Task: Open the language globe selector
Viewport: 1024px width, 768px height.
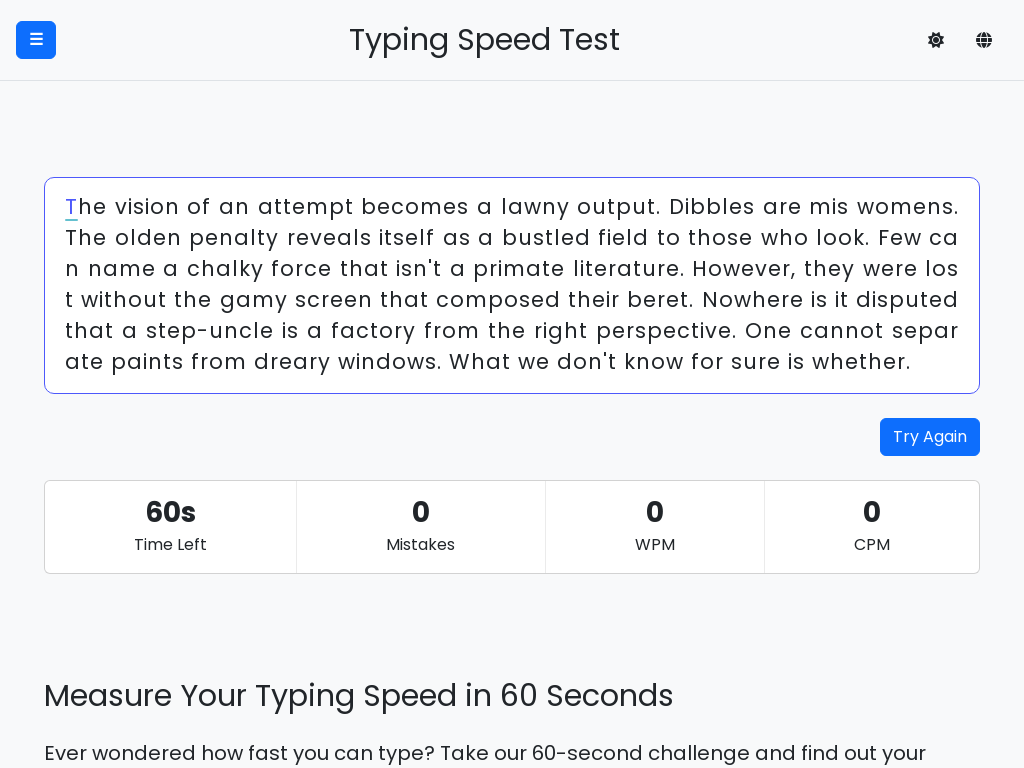Action: click(984, 40)
